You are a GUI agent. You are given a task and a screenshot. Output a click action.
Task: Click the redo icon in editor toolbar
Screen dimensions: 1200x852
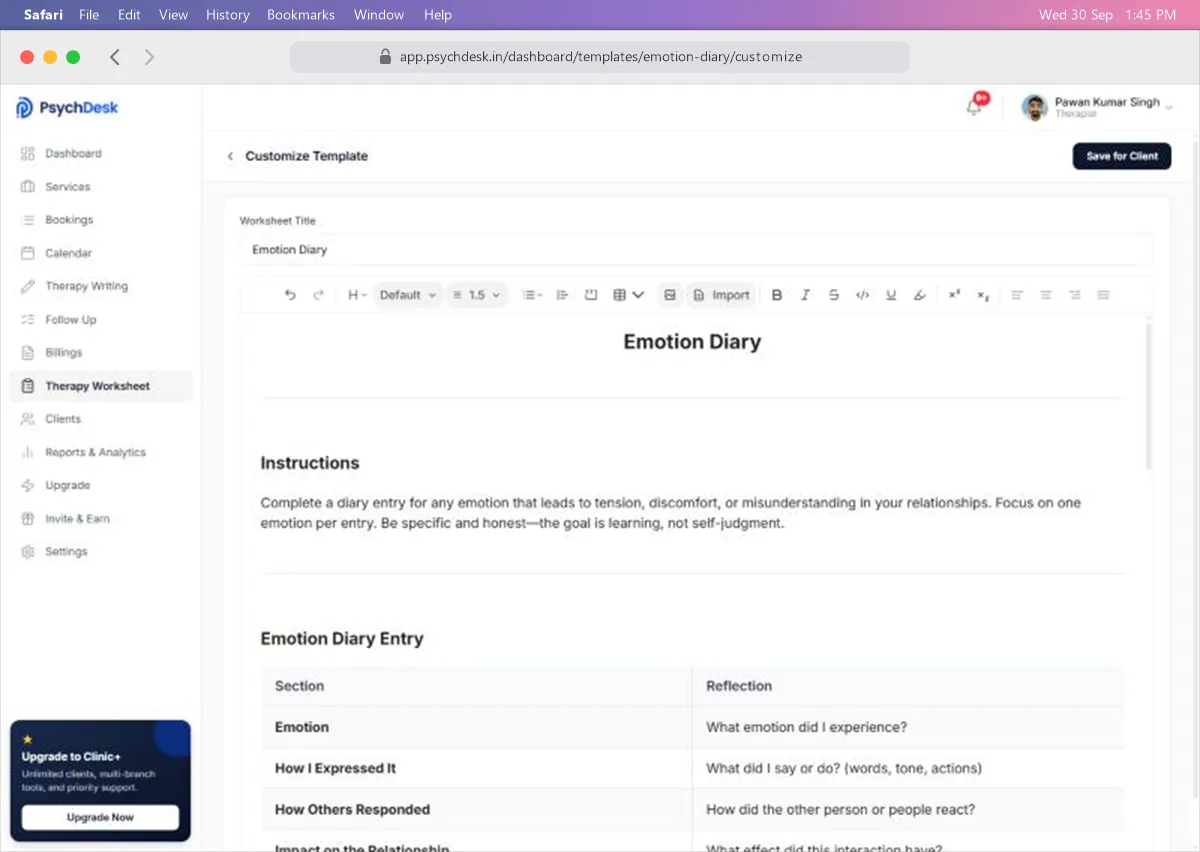(319, 295)
